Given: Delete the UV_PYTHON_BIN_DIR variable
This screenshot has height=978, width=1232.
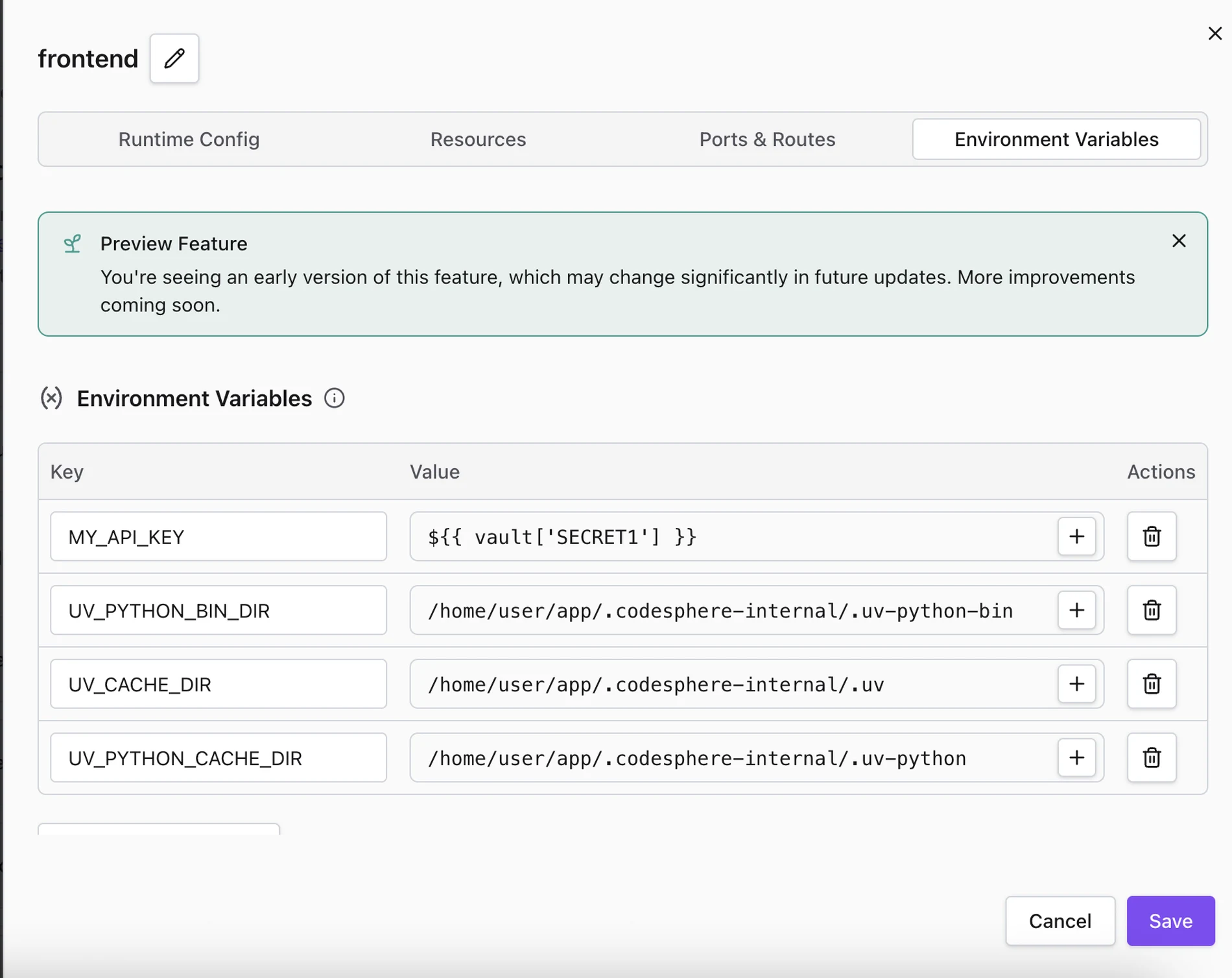Looking at the screenshot, I should point(1152,610).
